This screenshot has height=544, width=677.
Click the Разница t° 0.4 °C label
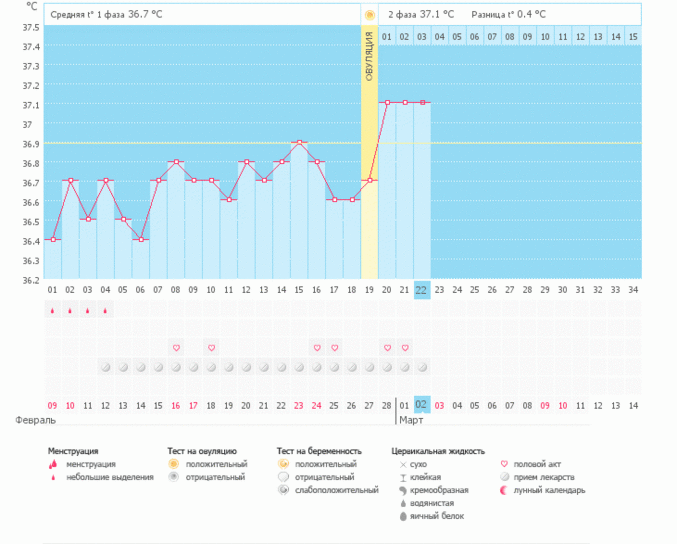pos(510,15)
